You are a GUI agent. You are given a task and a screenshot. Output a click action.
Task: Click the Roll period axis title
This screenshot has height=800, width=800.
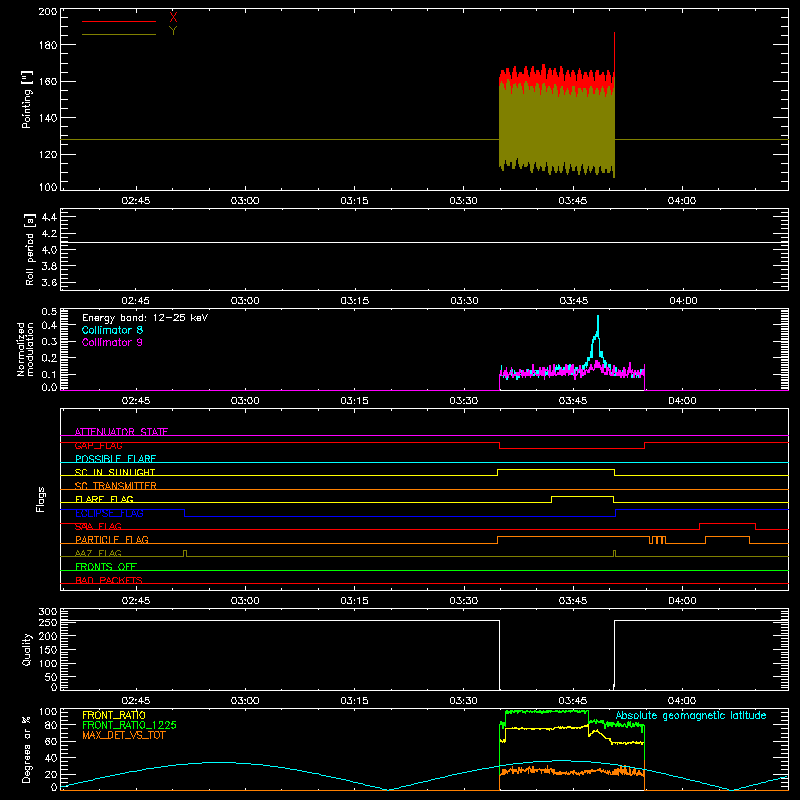tap(30, 249)
